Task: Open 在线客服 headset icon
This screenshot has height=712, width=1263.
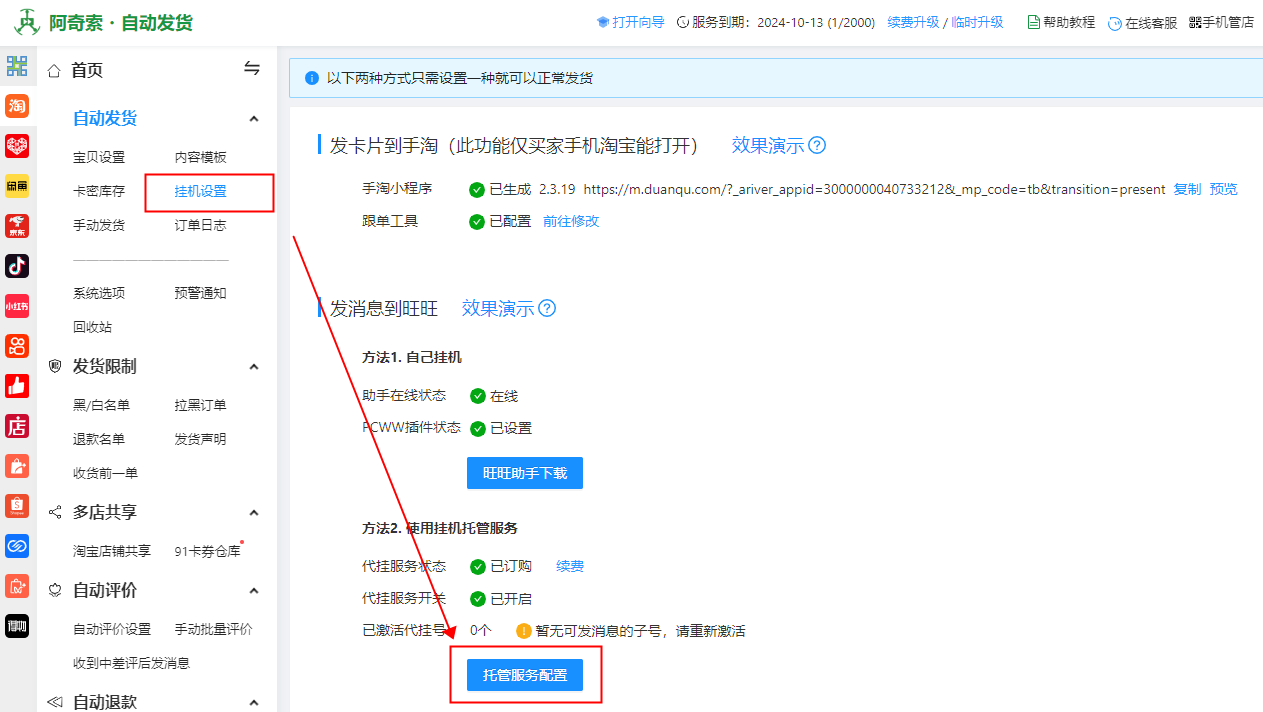Action: pos(1115,23)
